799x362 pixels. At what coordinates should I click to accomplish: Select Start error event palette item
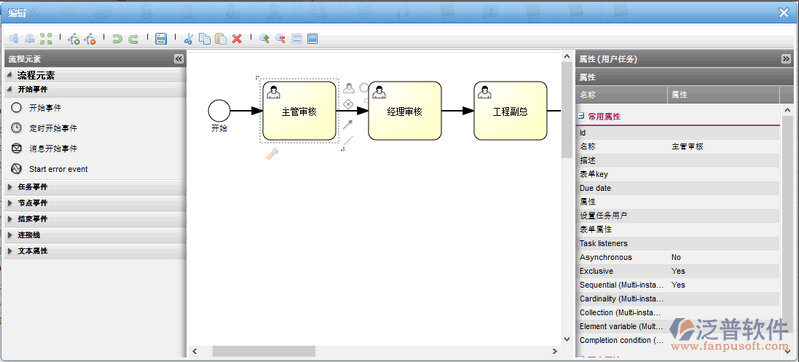(58, 169)
